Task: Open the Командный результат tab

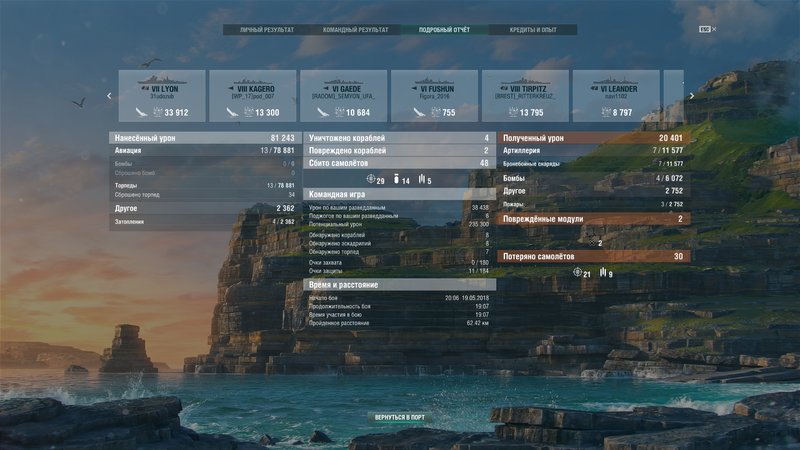Action: pyautogui.click(x=356, y=30)
